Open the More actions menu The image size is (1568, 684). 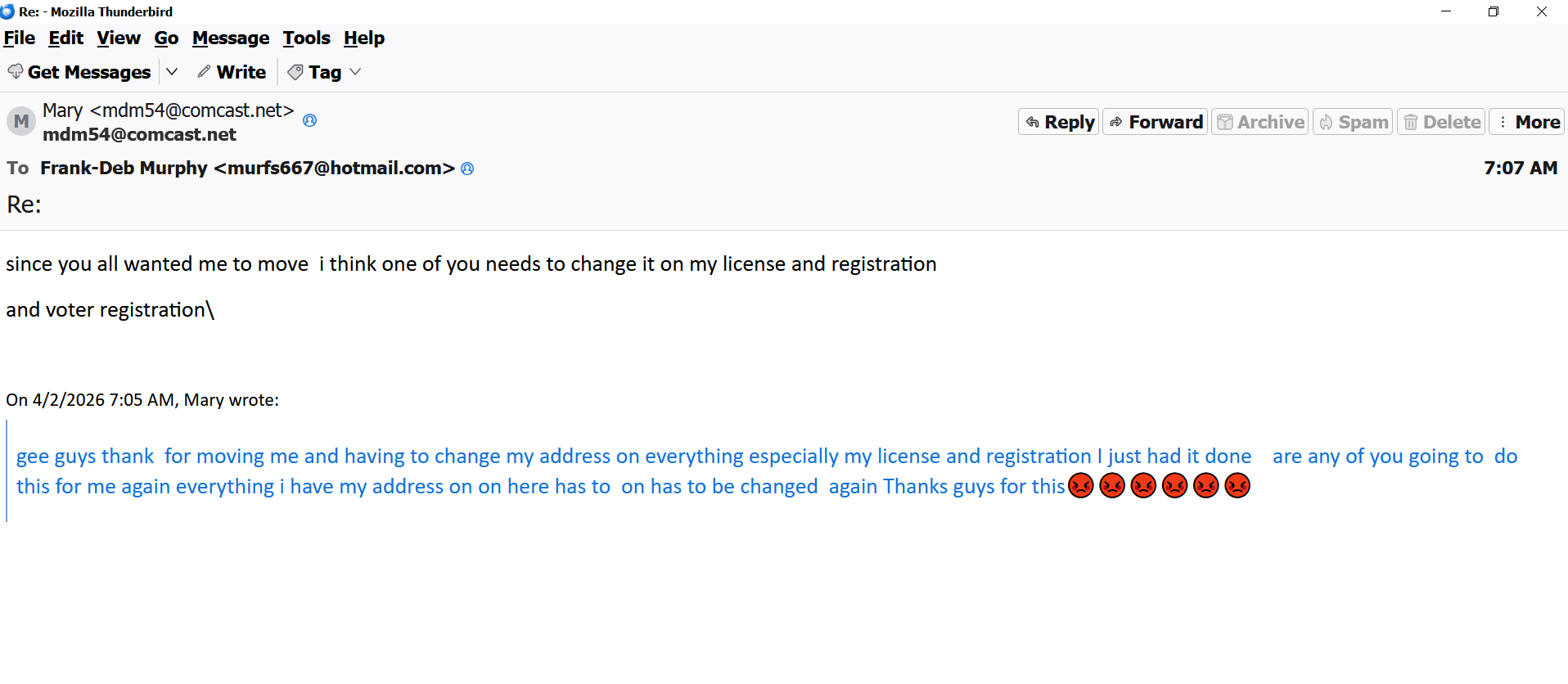[x=1527, y=122]
